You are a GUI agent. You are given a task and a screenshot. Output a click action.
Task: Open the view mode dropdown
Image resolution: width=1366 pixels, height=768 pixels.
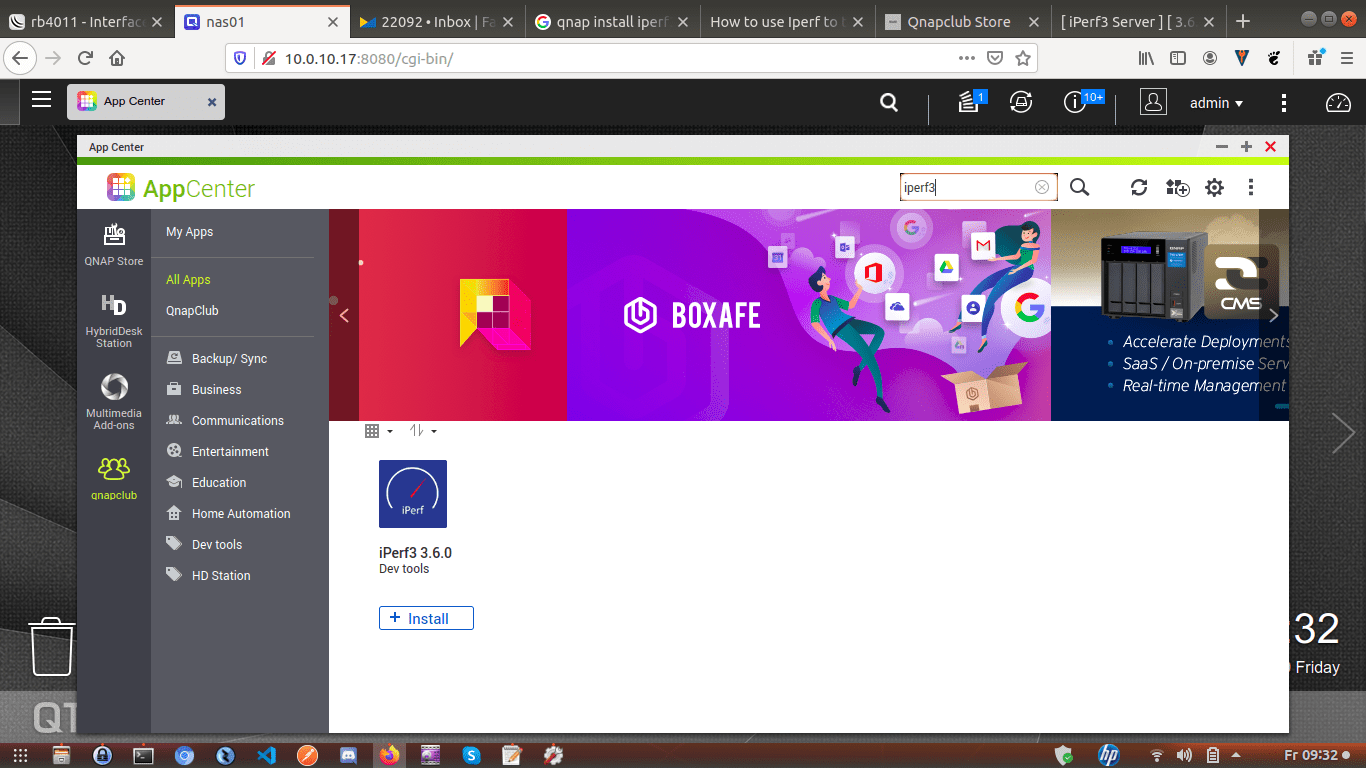pyautogui.click(x=378, y=431)
